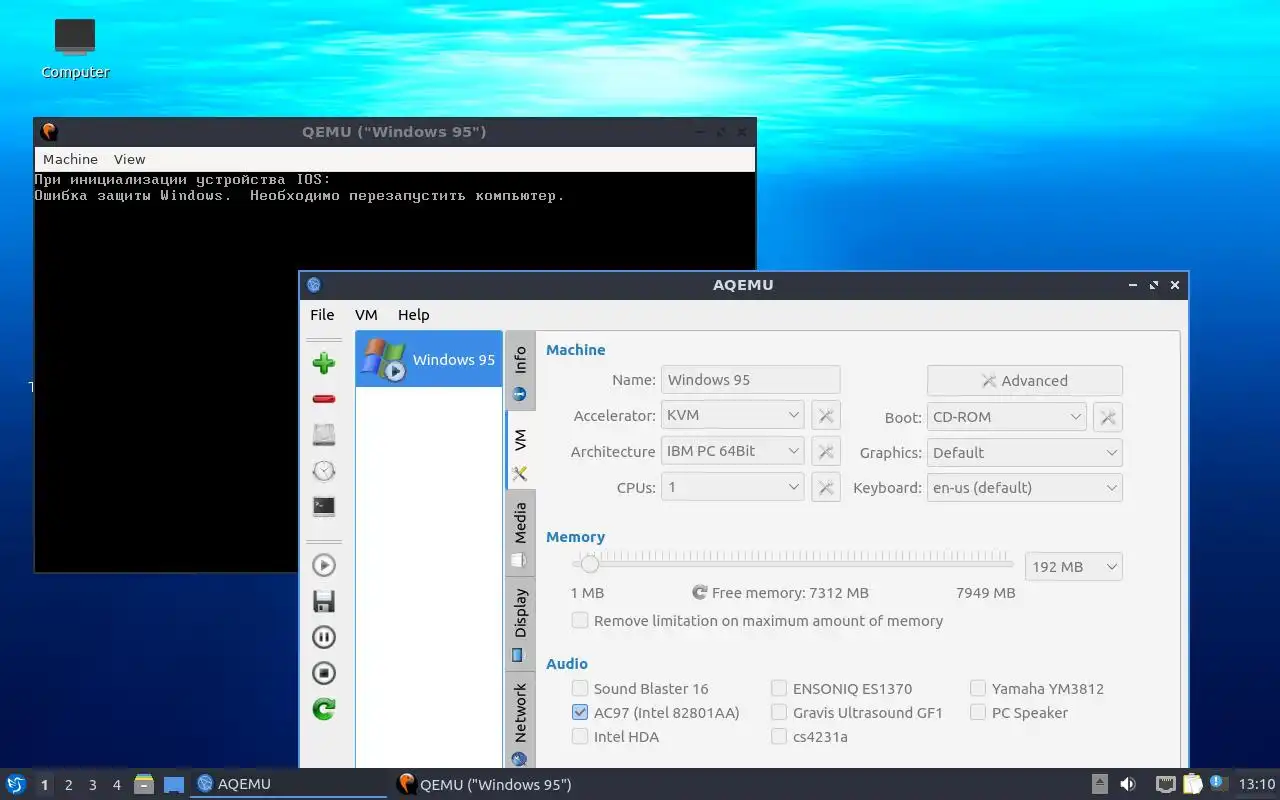This screenshot has height=800, width=1280.
Task: Click the VM Name field
Action: click(750, 379)
